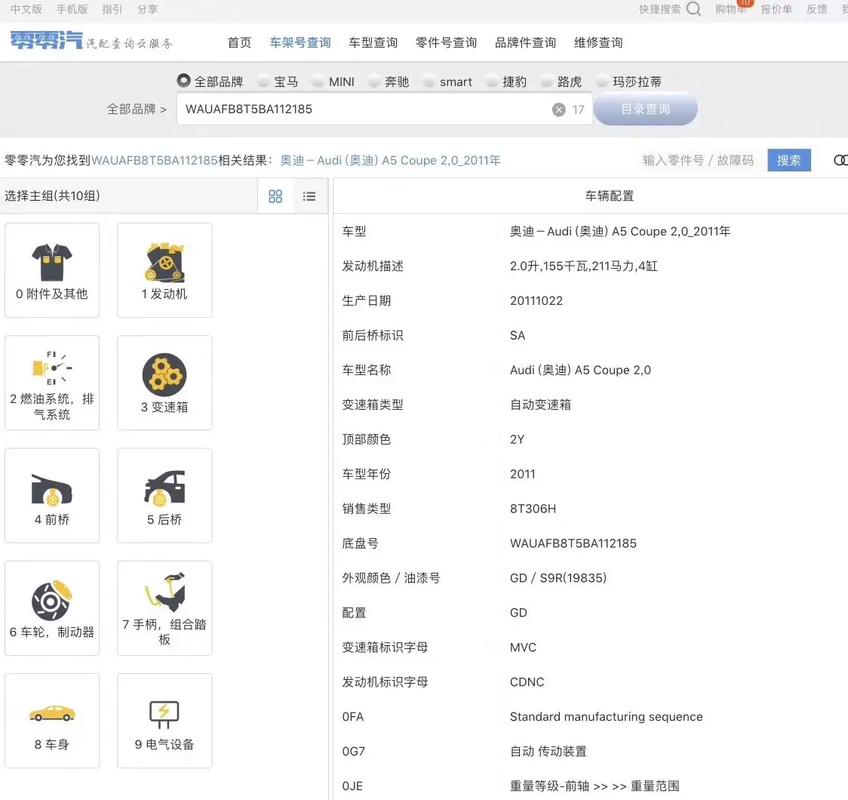Click the paint code GD / S9R(19835)
Screen dimensions: 848x800
[558, 578]
